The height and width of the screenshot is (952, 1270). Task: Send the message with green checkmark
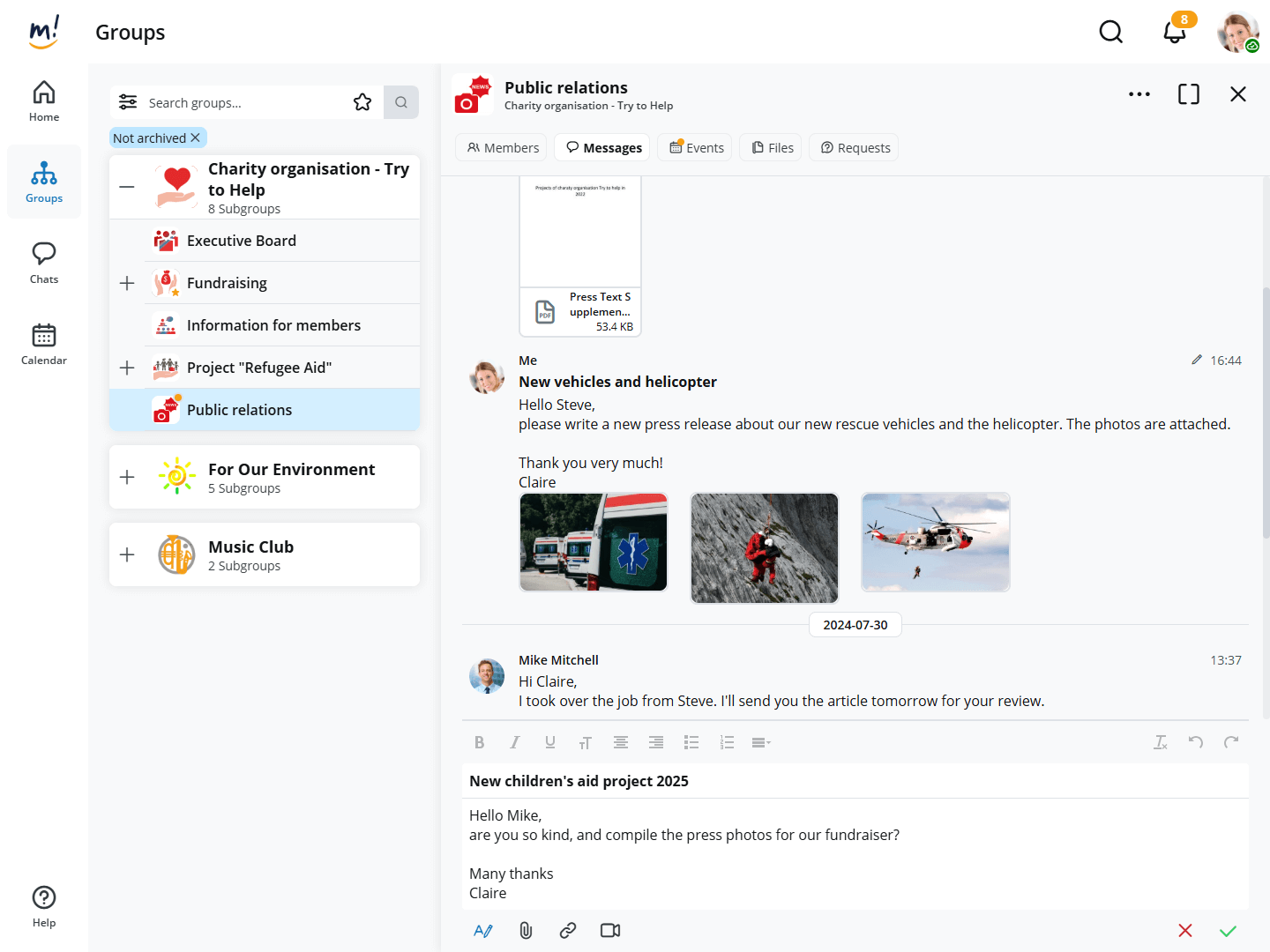(1228, 931)
